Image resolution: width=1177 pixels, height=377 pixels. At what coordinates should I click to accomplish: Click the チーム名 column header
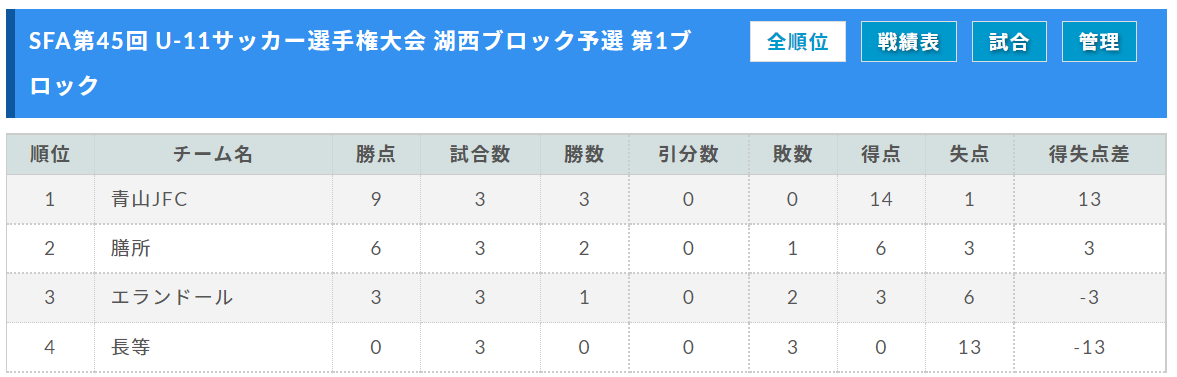click(x=213, y=155)
